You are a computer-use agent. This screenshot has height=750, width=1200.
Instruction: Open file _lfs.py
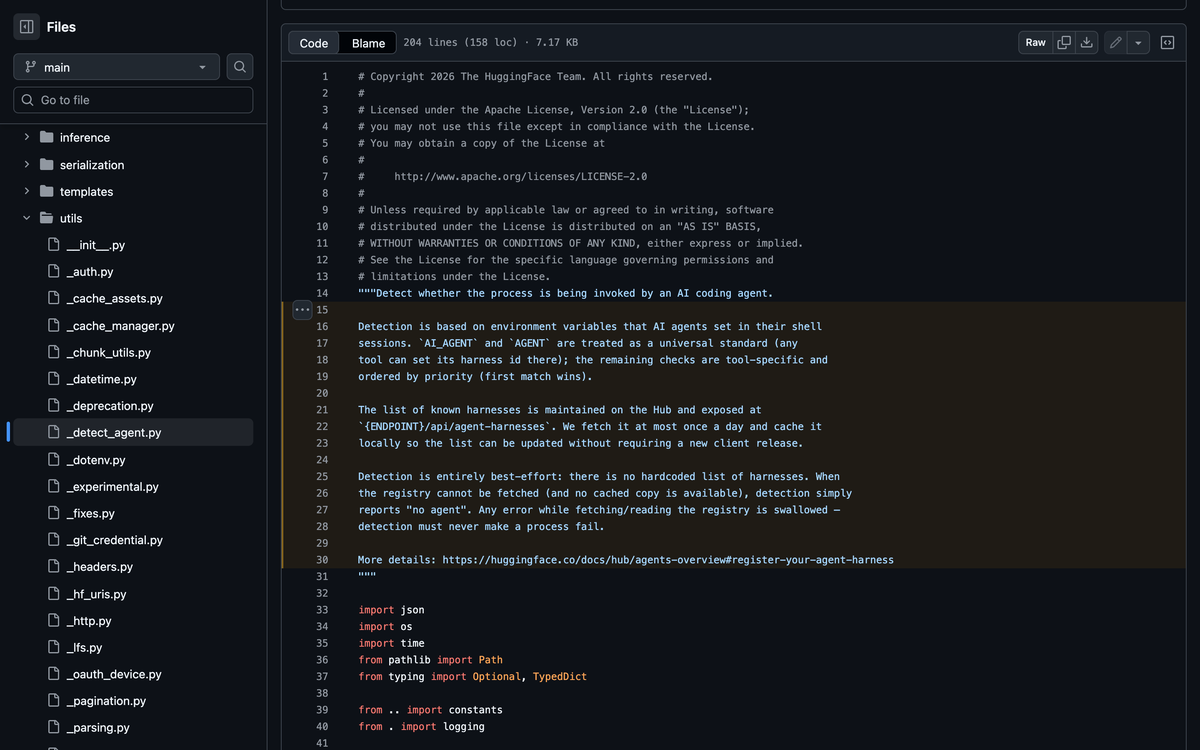(x=84, y=648)
